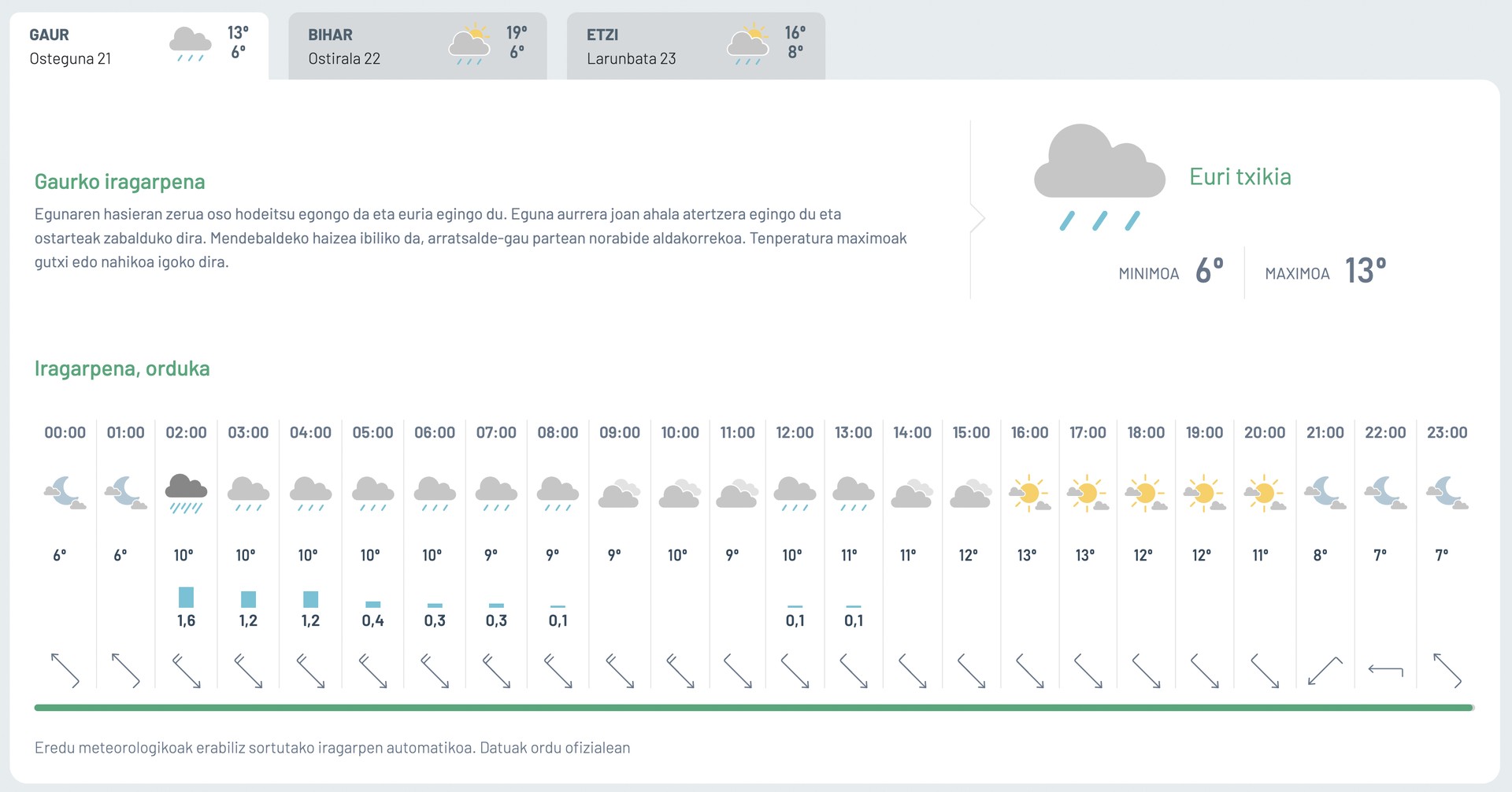Select the GAUR Osteguna 21 tab
This screenshot has width=1512, height=792.
pyautogui.click(x=139, y=46)
